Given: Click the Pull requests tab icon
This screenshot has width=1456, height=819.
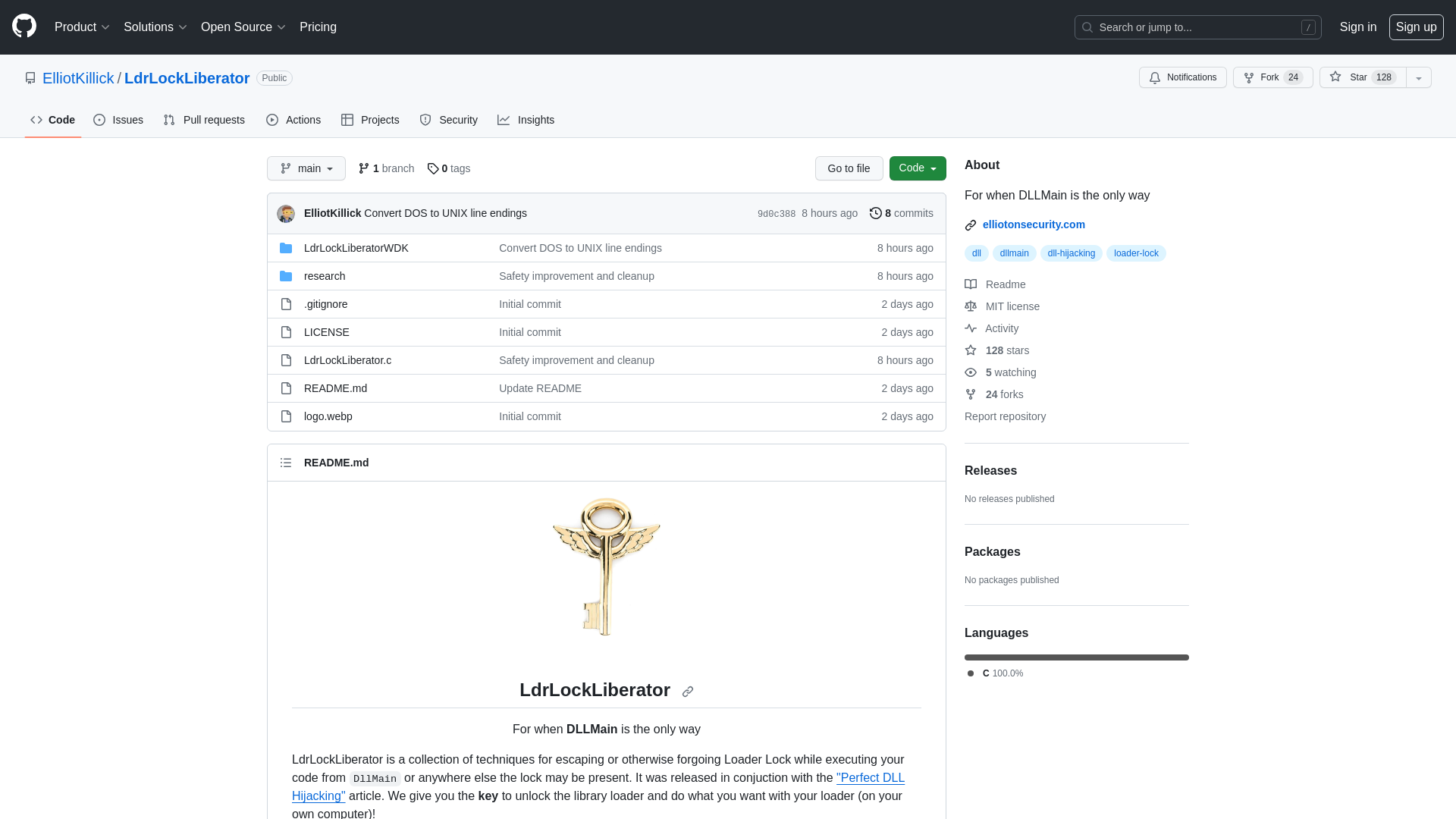Looking at the screenshot, I should (x=169, y=120).
